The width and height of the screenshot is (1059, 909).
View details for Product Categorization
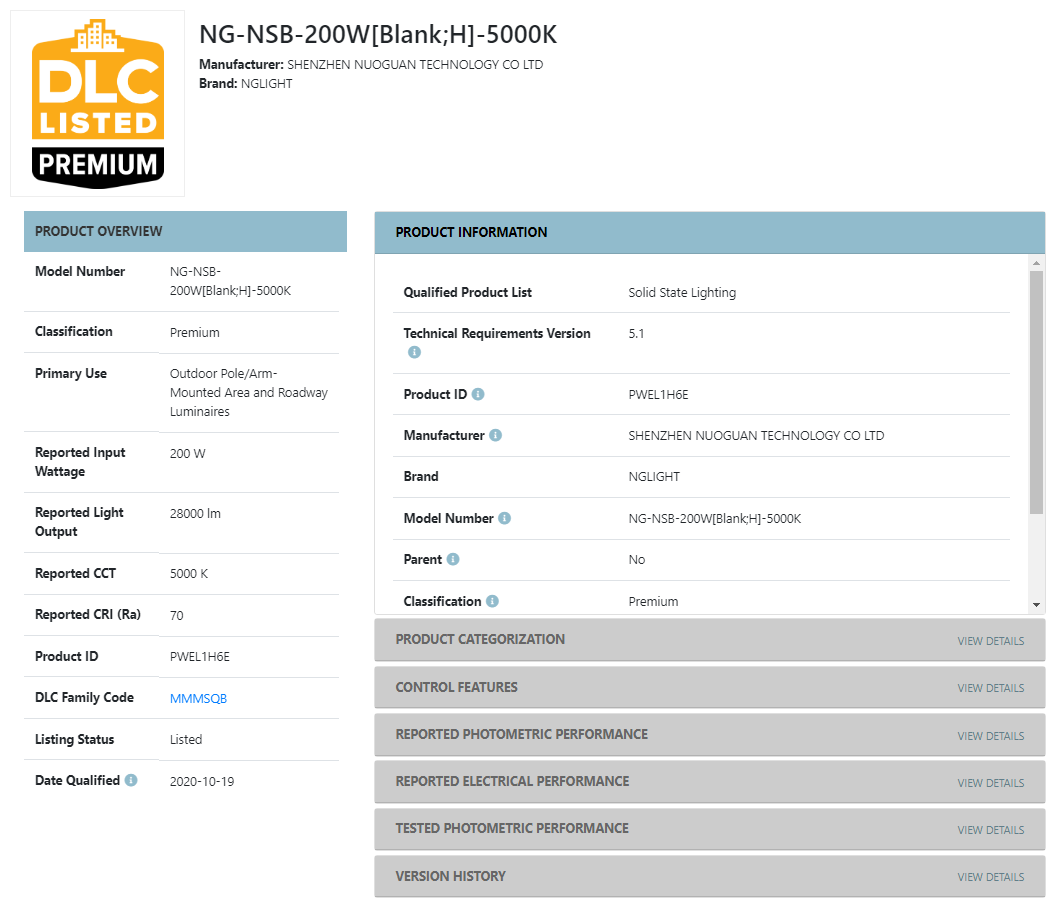pyautogui.click(x=990, y=641)
